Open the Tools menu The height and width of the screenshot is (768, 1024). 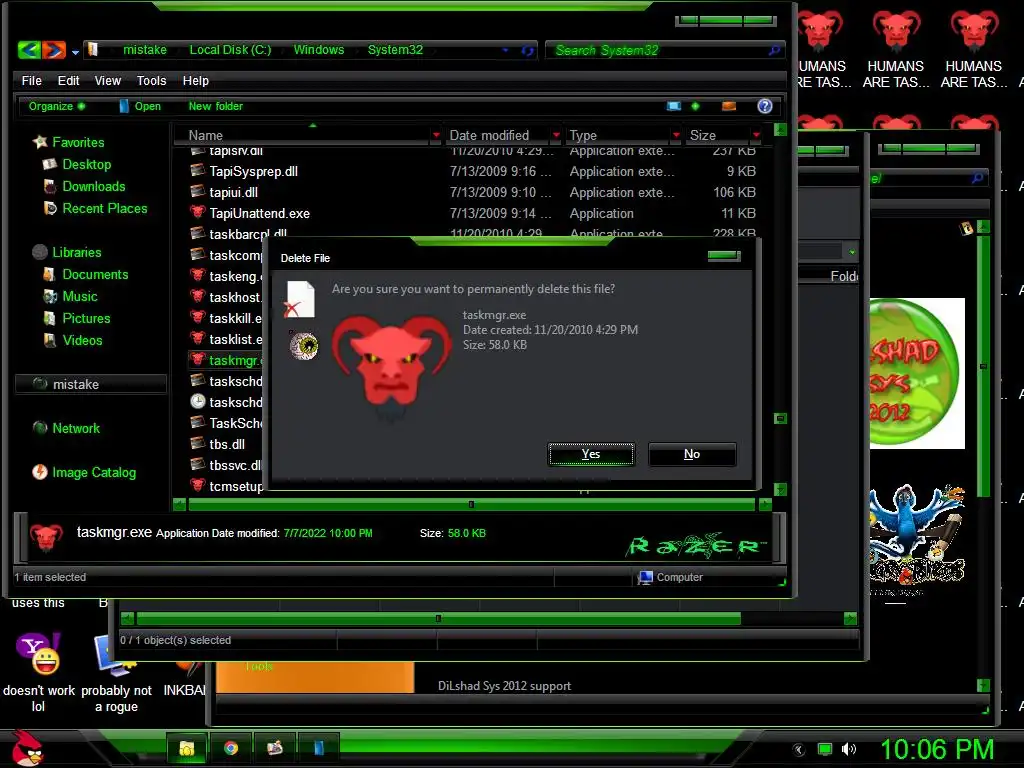coord(151,80)
